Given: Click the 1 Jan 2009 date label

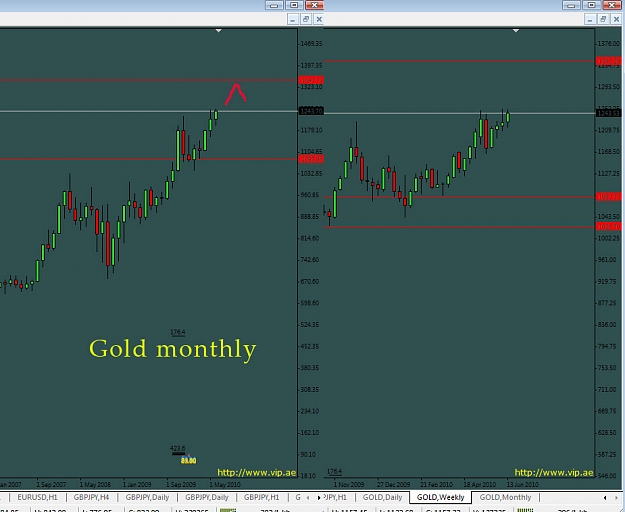Looking at the screenshot, I should 137,485.
